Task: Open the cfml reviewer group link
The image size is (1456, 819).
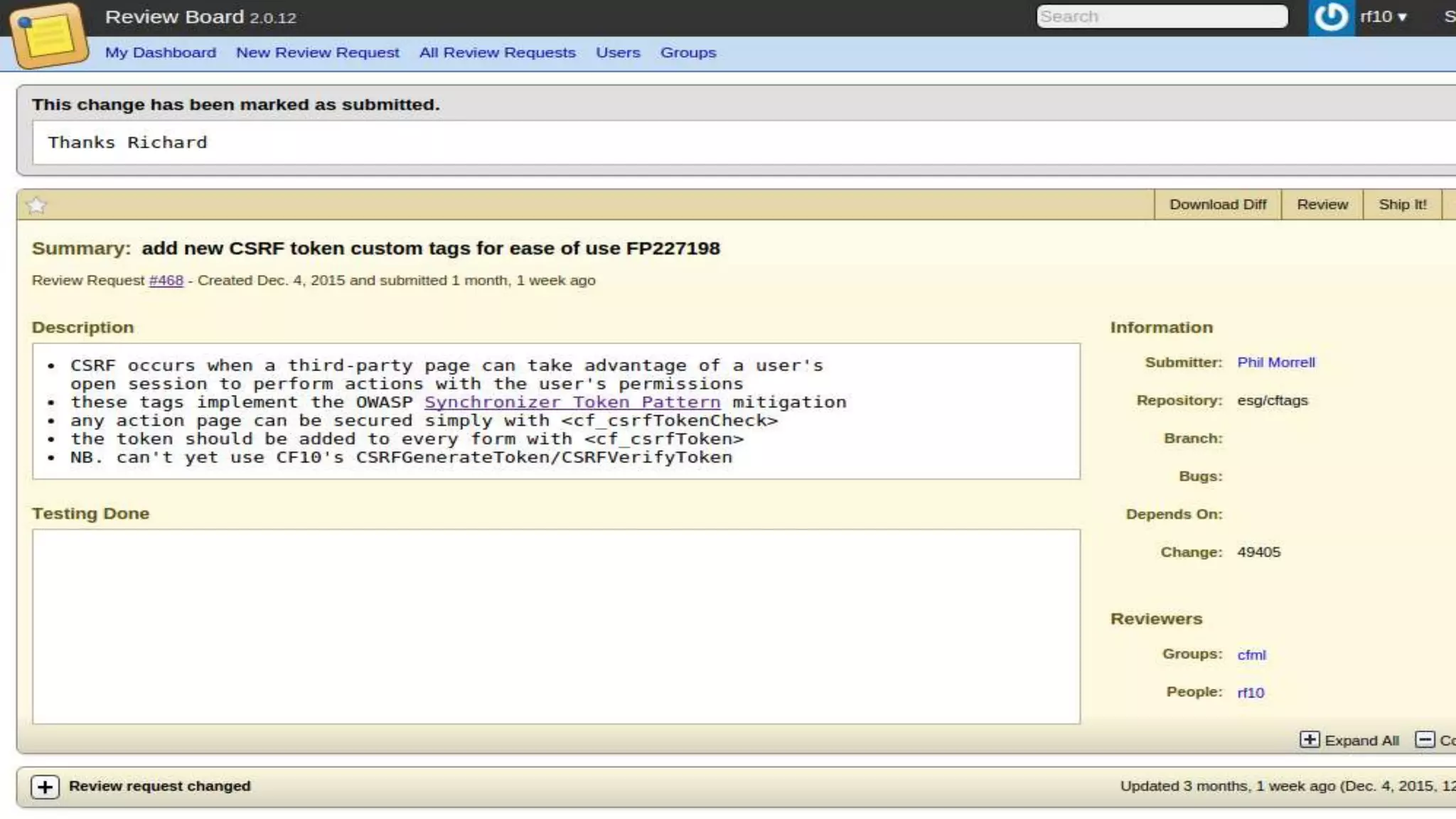Action: [1251, 655]
